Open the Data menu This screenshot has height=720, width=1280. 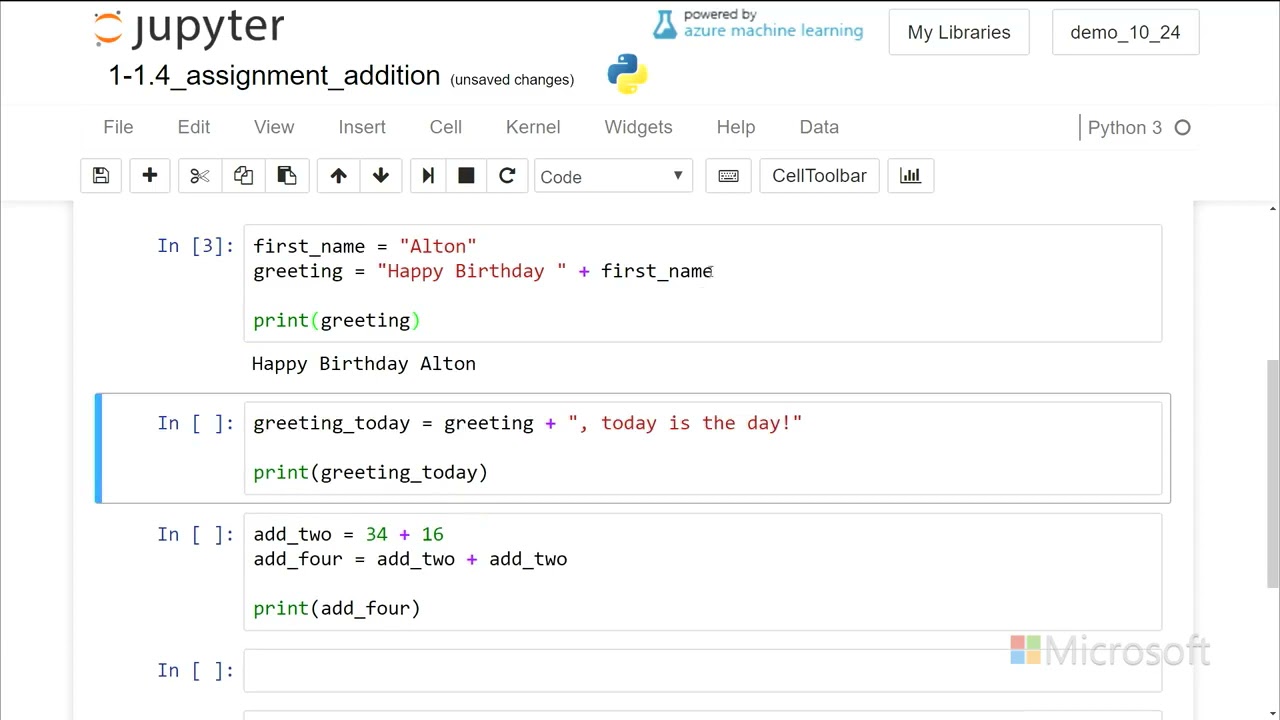pyautogui.click(x=819, y=127)
